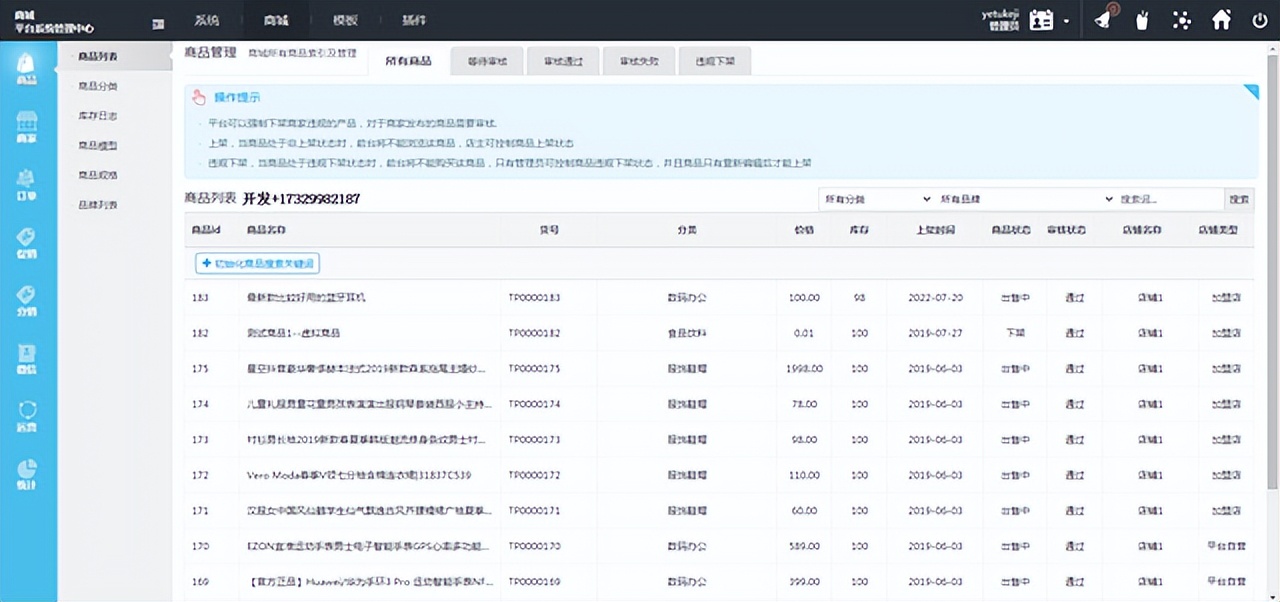Open the notifications bell icon
The image size is (1280, 602).
click(1102, 19)
